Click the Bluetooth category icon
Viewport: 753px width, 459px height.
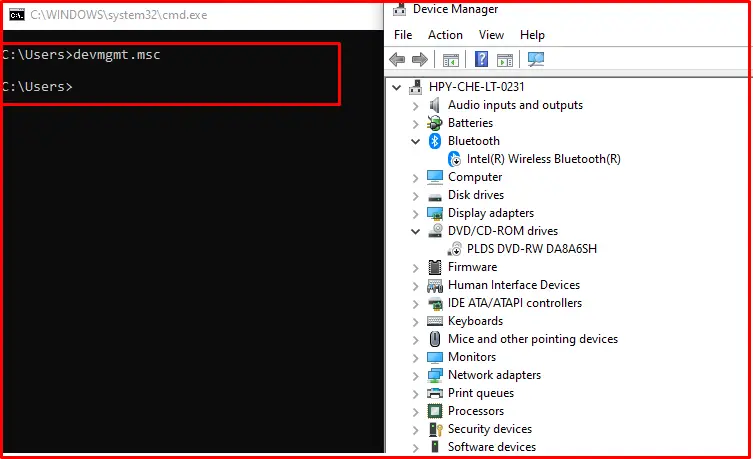pos(435,141)
